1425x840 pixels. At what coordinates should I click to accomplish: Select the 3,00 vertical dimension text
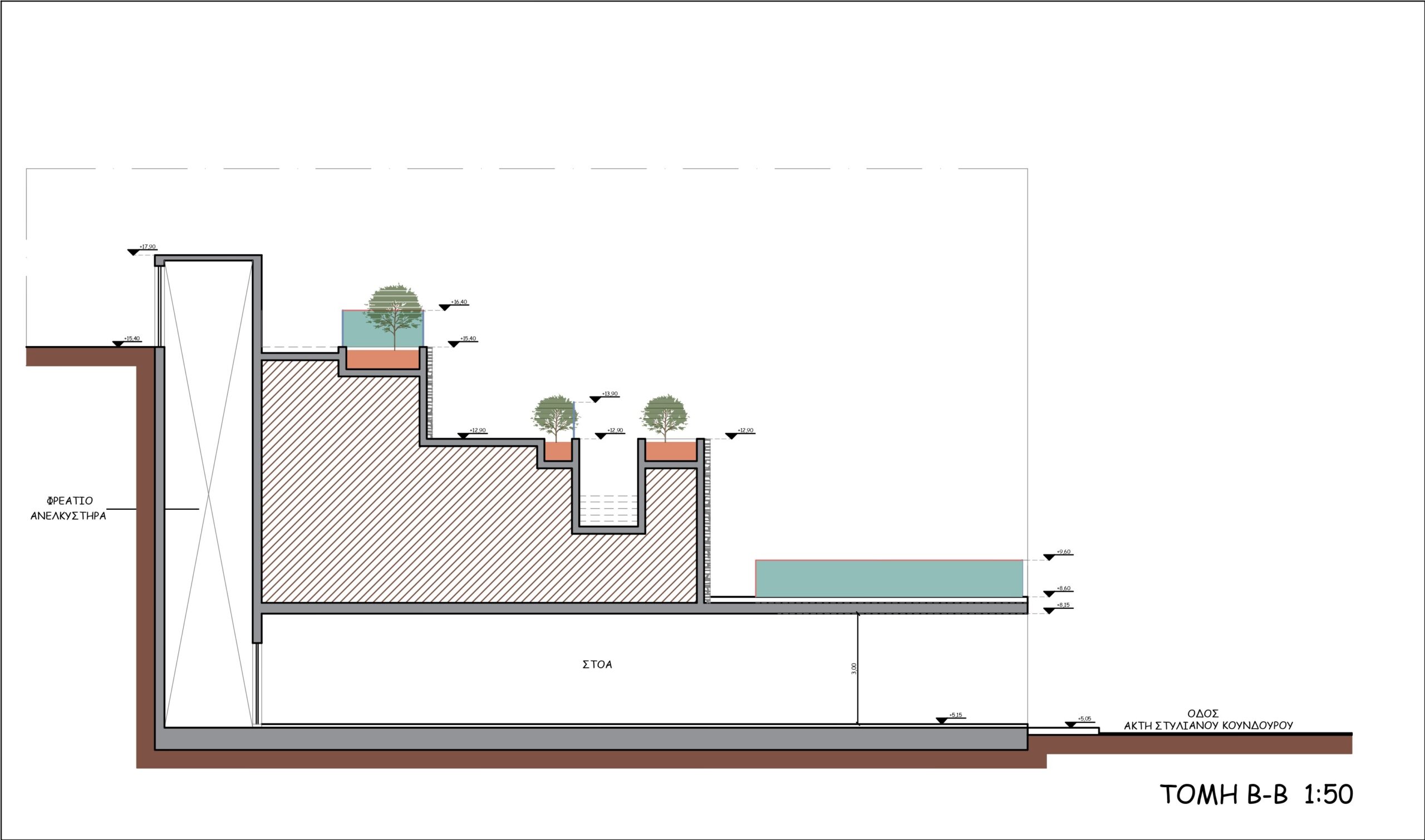[854, 669]
